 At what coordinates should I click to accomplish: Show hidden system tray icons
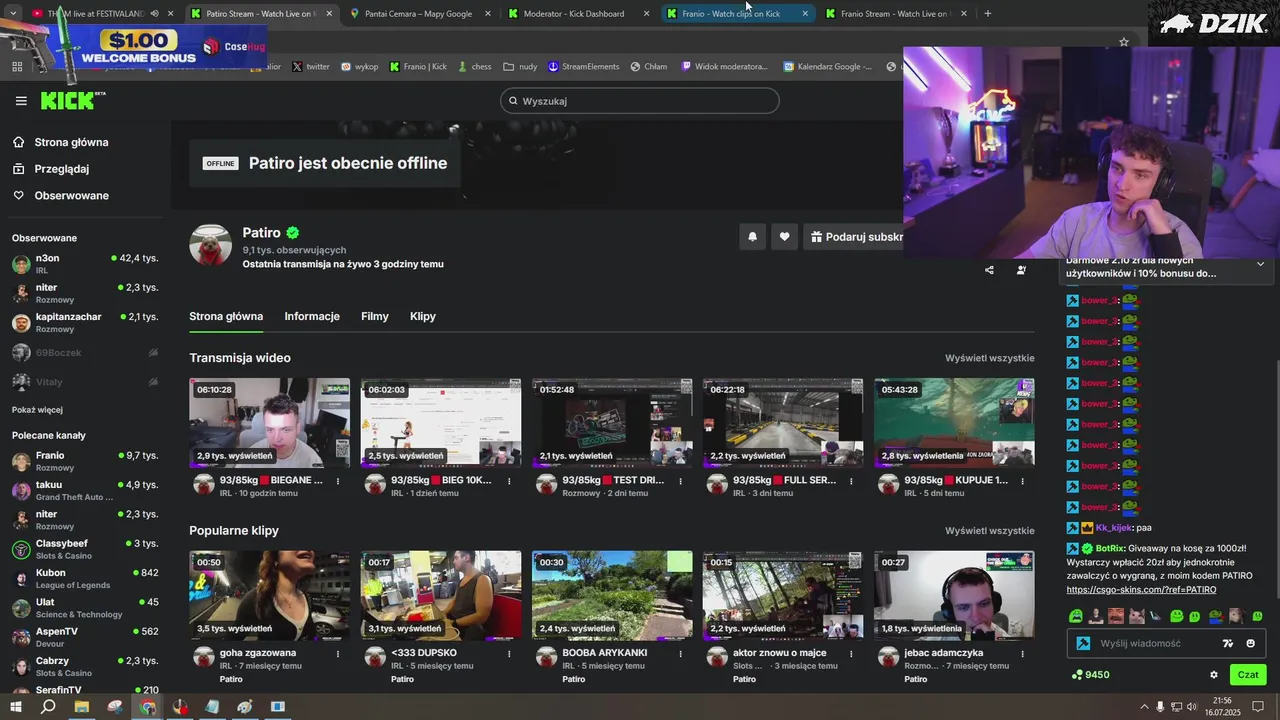click(1144, 707)
